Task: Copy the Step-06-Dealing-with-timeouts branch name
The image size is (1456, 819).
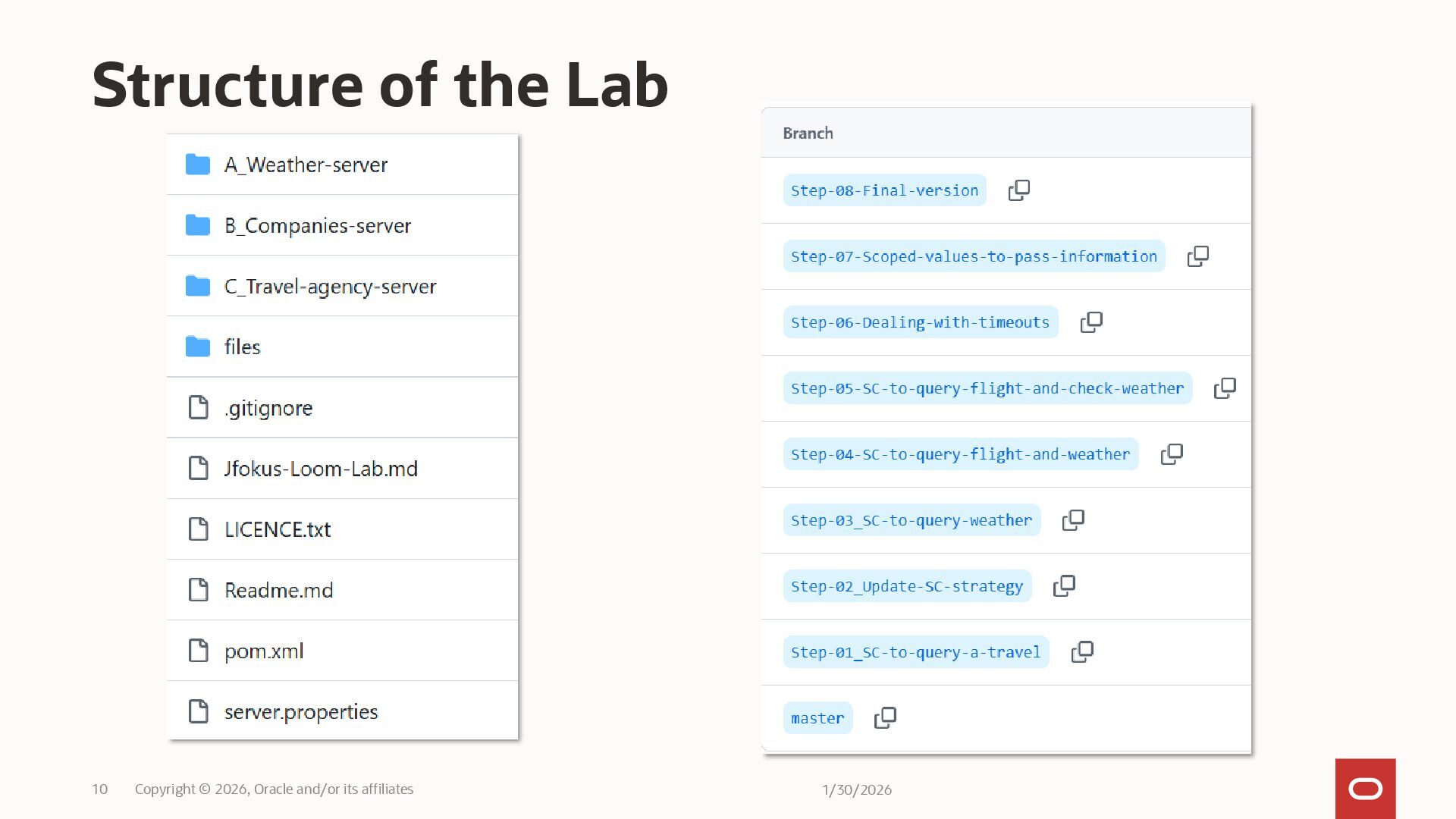Action: coord(1090,322)
